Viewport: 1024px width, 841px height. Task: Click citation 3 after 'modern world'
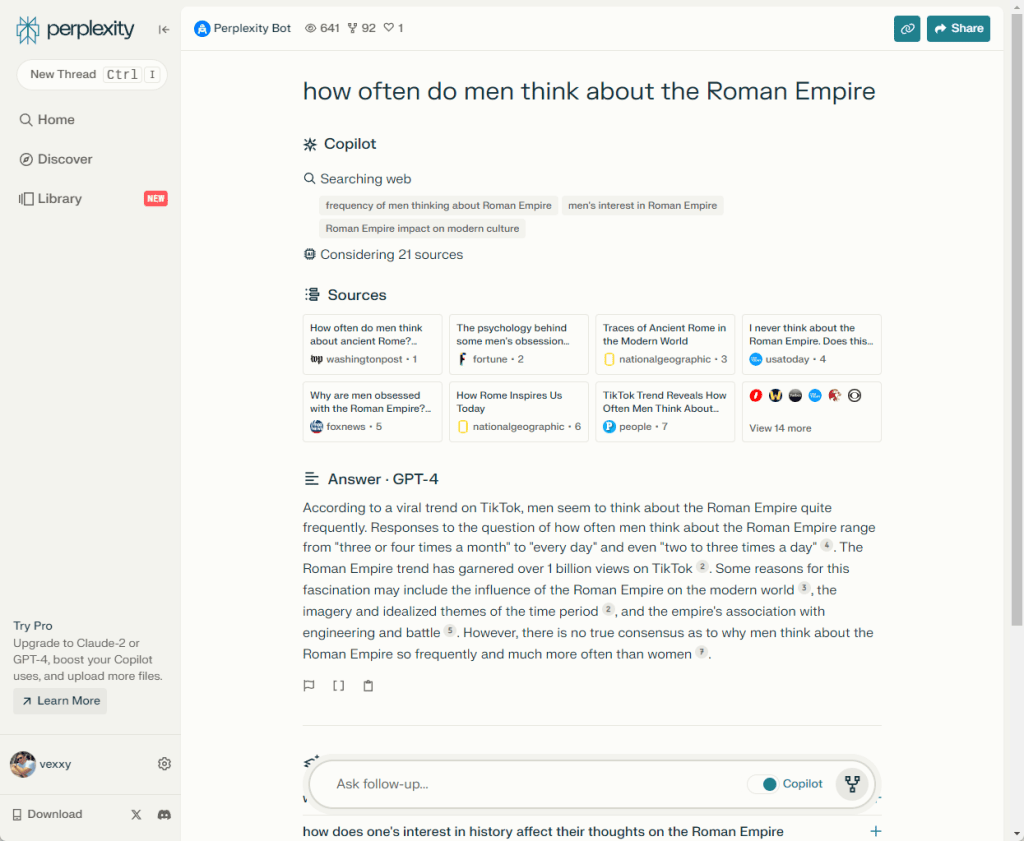click(804, 588)
